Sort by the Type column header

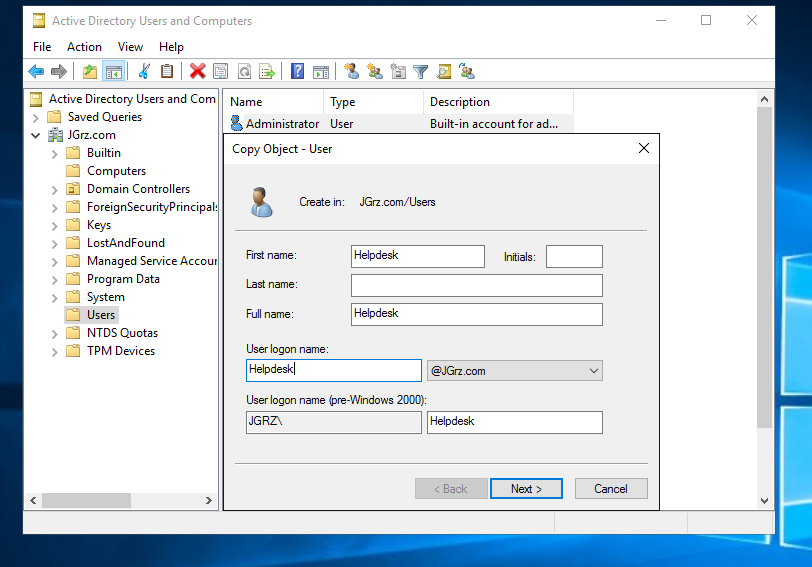click(x=373, y=102)
